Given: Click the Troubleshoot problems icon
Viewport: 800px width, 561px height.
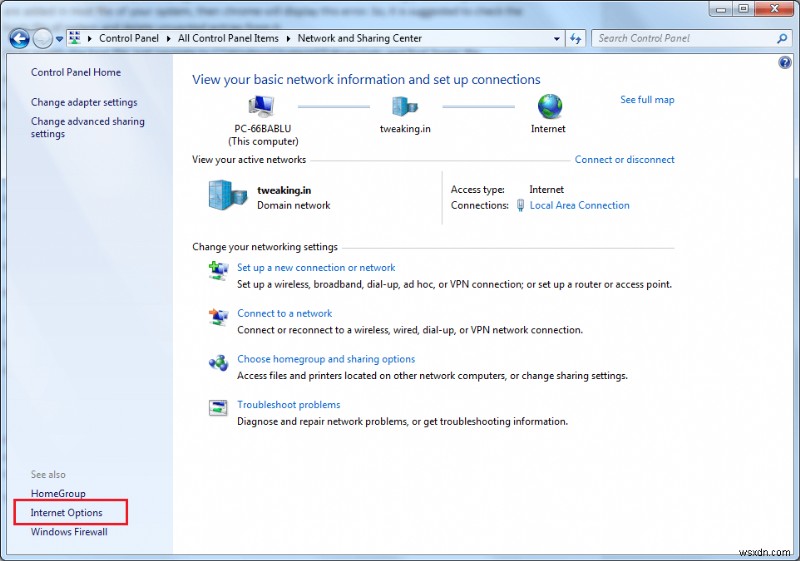Looking at the screenshot, I should click(218, 408).
